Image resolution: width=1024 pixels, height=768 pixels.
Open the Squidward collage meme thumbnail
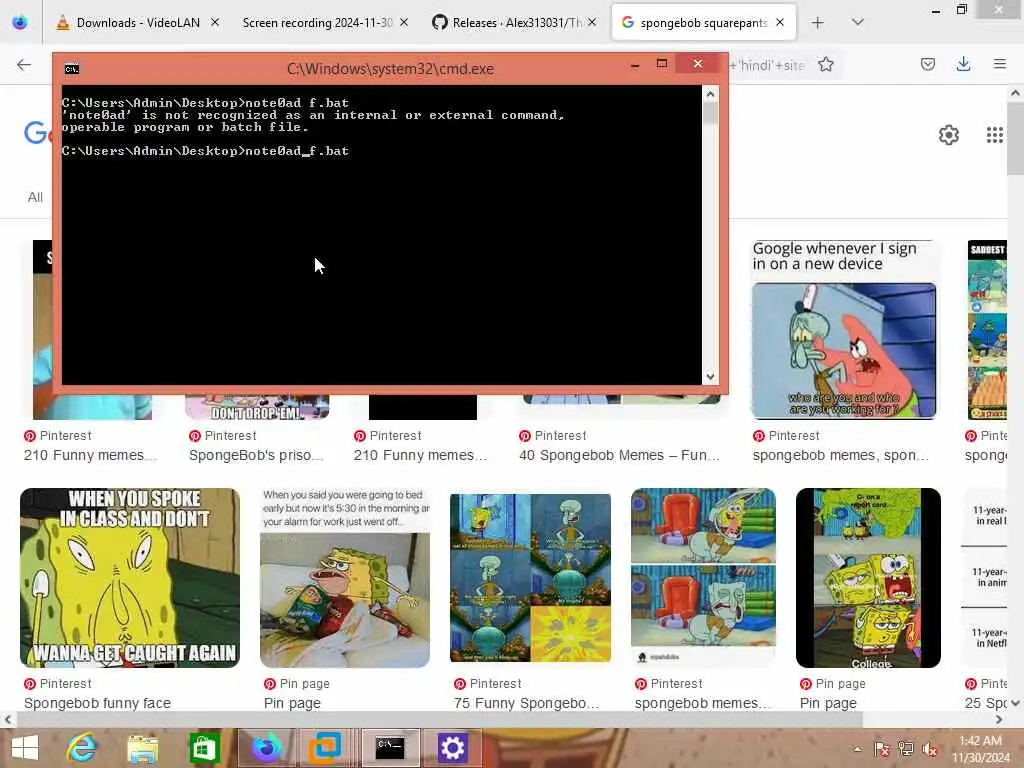pos(530,578)
